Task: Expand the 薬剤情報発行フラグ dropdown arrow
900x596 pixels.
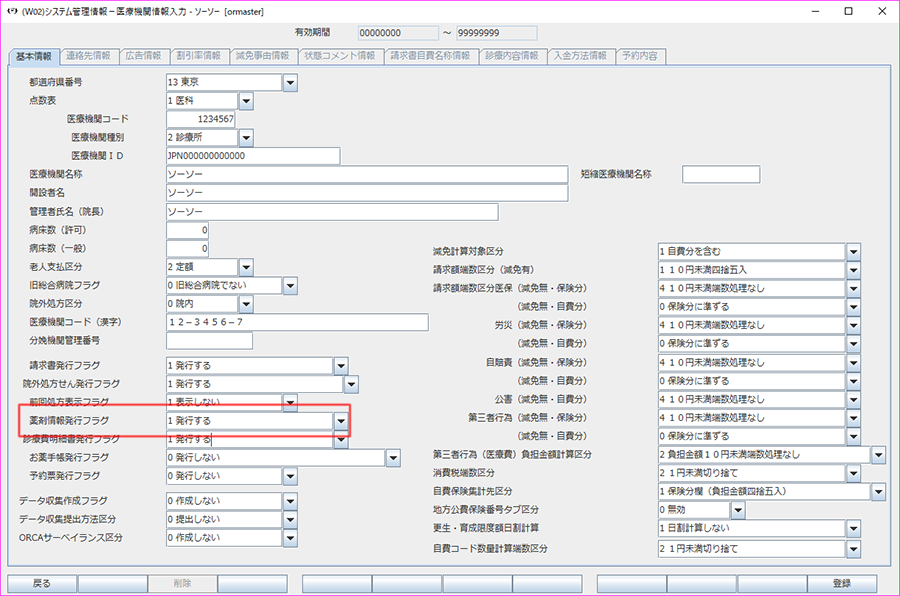Action: (341, 422)
